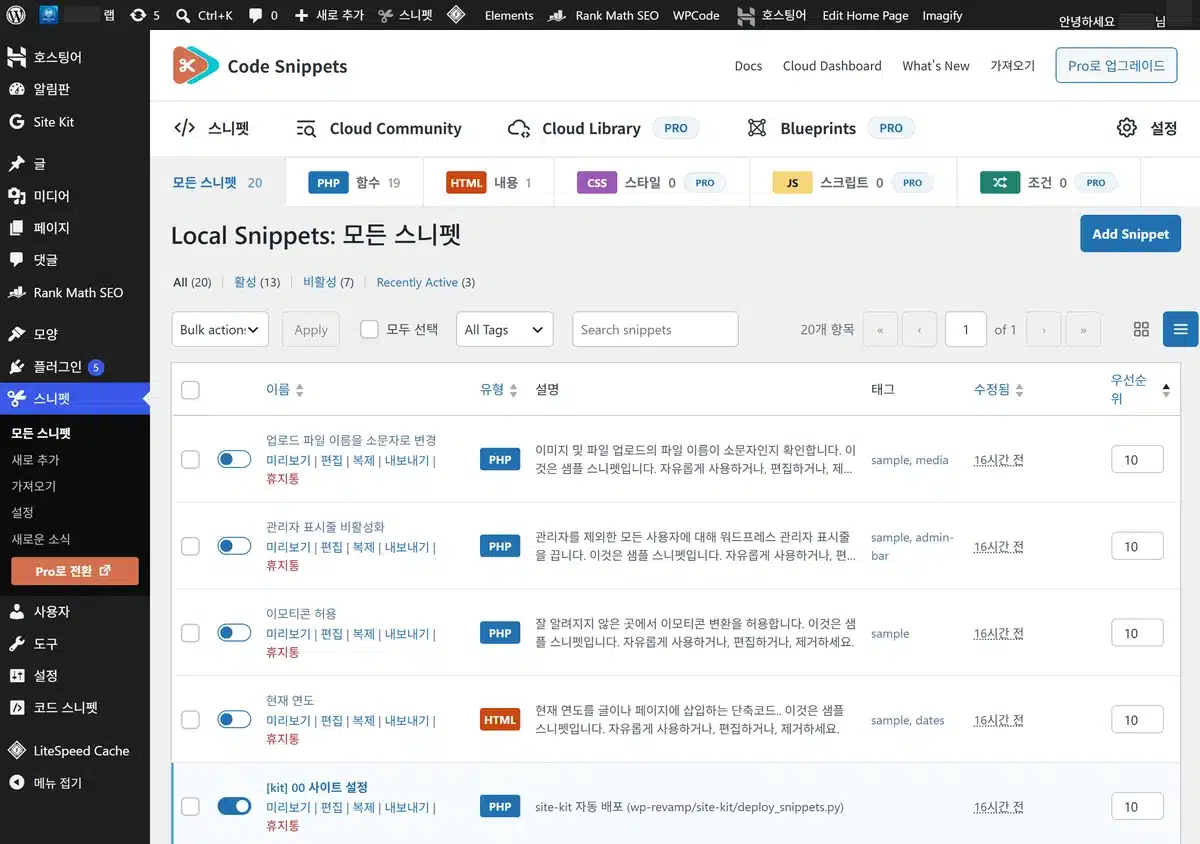Check the table header select-all checkbox
1200x844 pixels.
tap(190, 390)
